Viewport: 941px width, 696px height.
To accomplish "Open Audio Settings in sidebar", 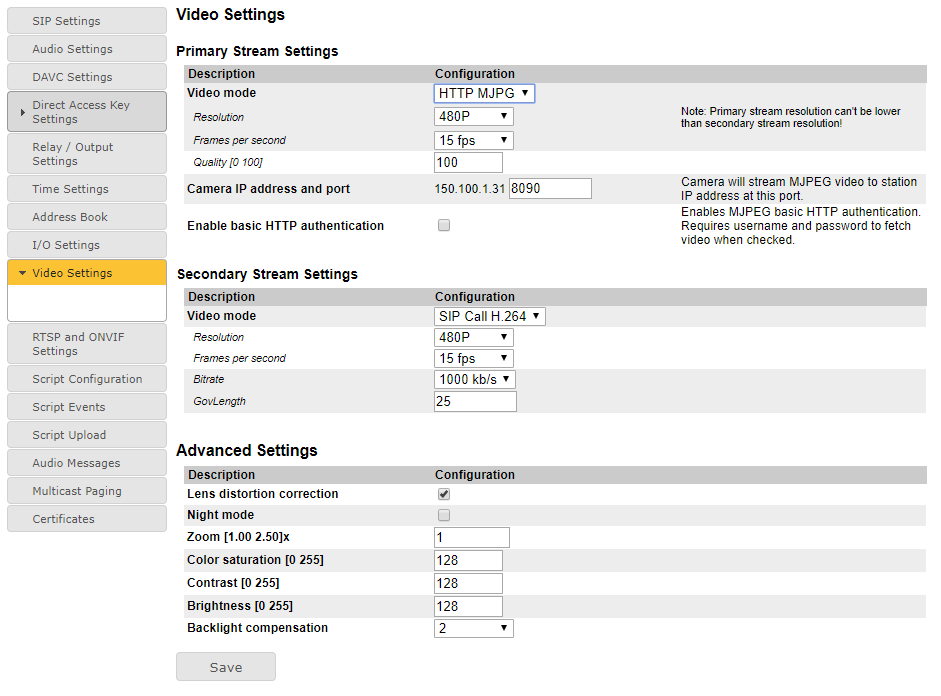I will pyautogui.click(x=86, y=49).
